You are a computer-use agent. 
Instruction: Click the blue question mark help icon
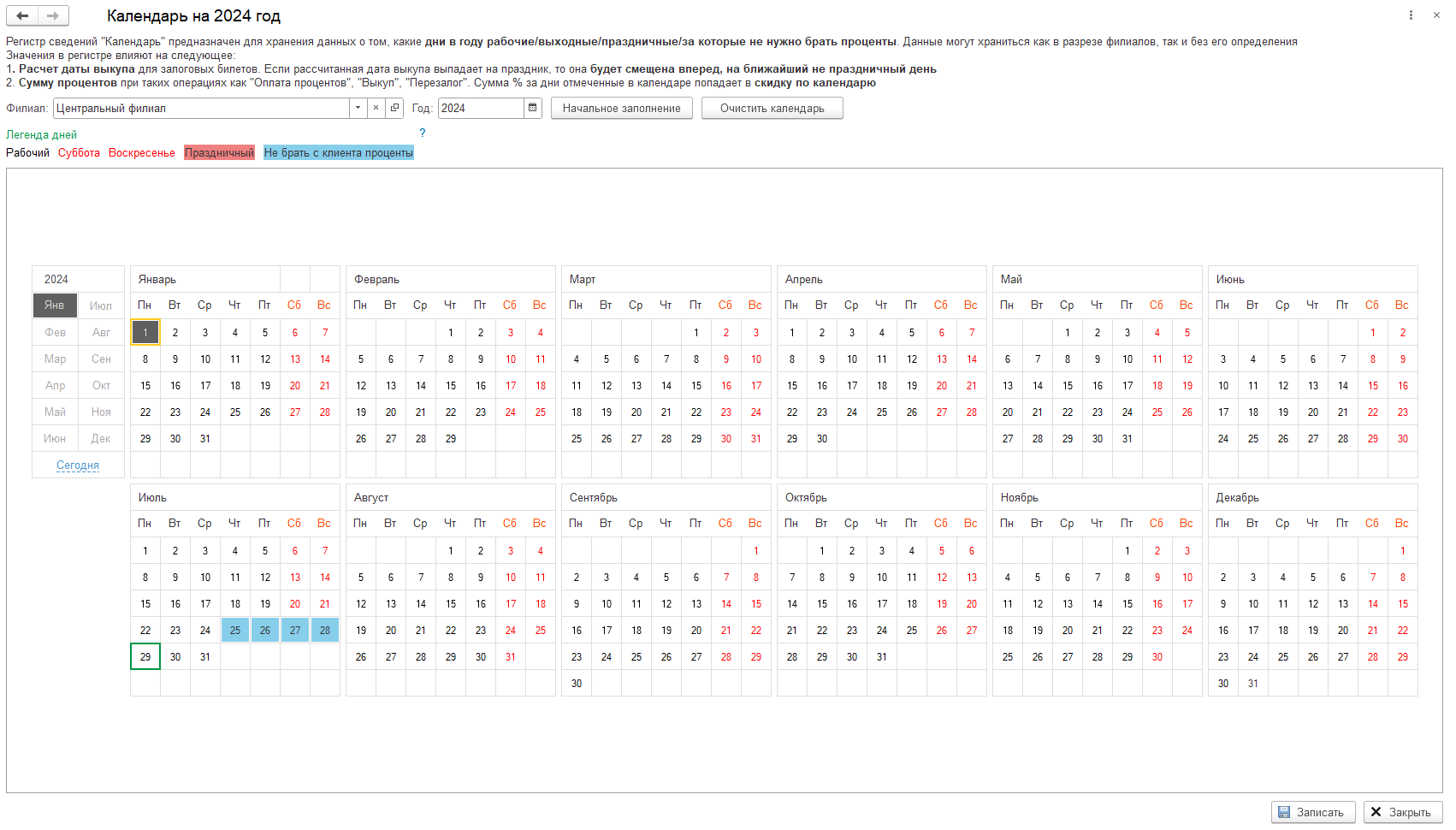(x=422, y=133)
